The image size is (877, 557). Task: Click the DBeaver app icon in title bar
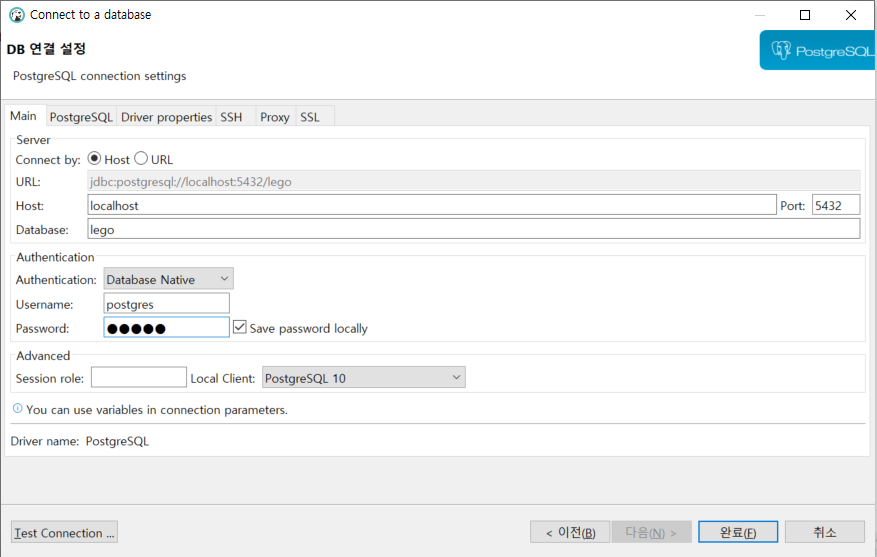click(17, 15)
